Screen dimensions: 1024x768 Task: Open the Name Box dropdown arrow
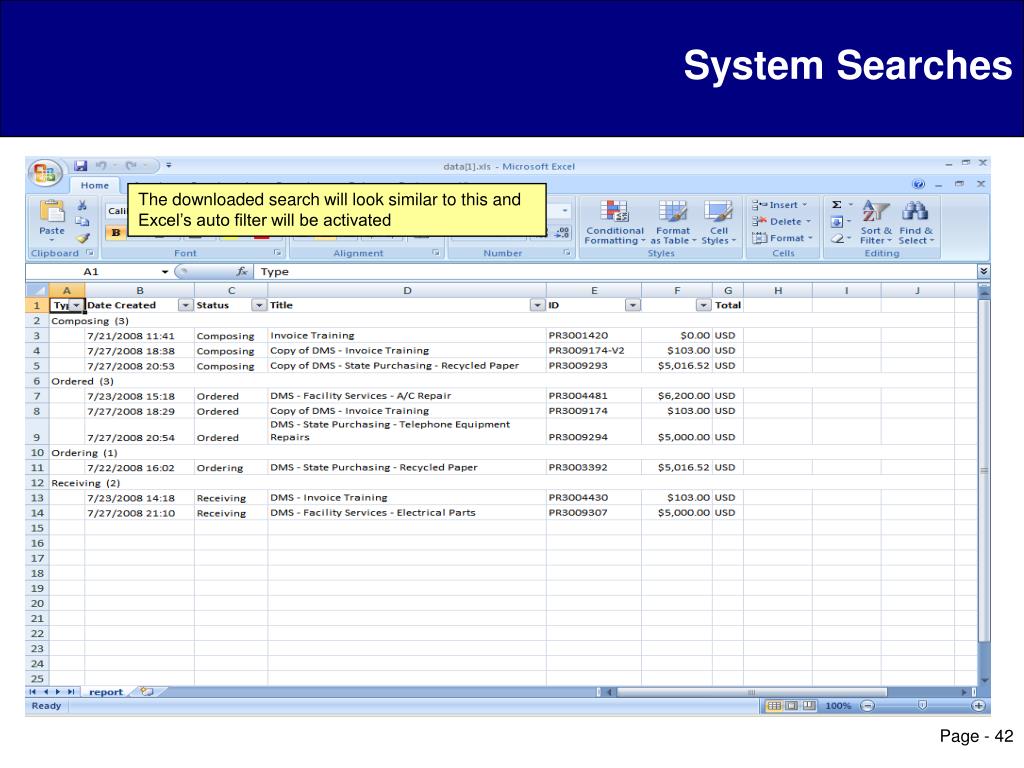[165, 272]
